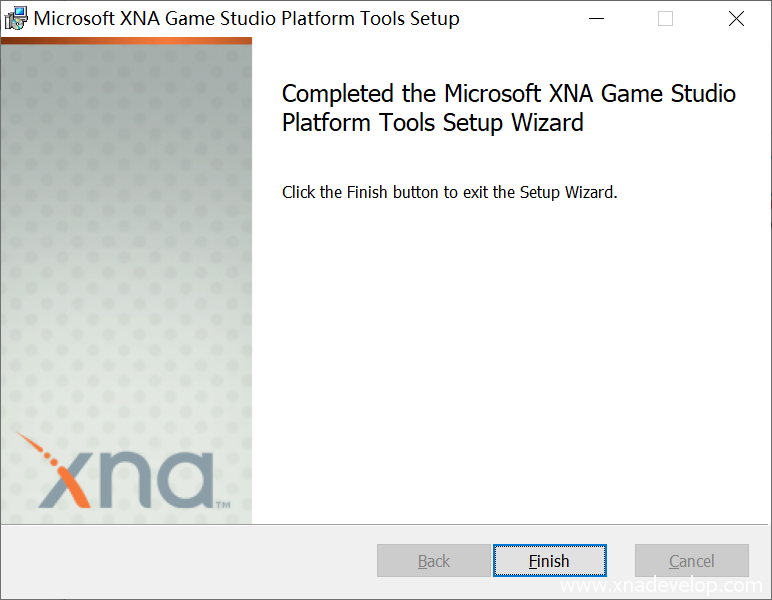Image resolution: width=772 pixels, height=600 pixels.
Task: Minimize the setup wizard window
Action: (596, 19)
